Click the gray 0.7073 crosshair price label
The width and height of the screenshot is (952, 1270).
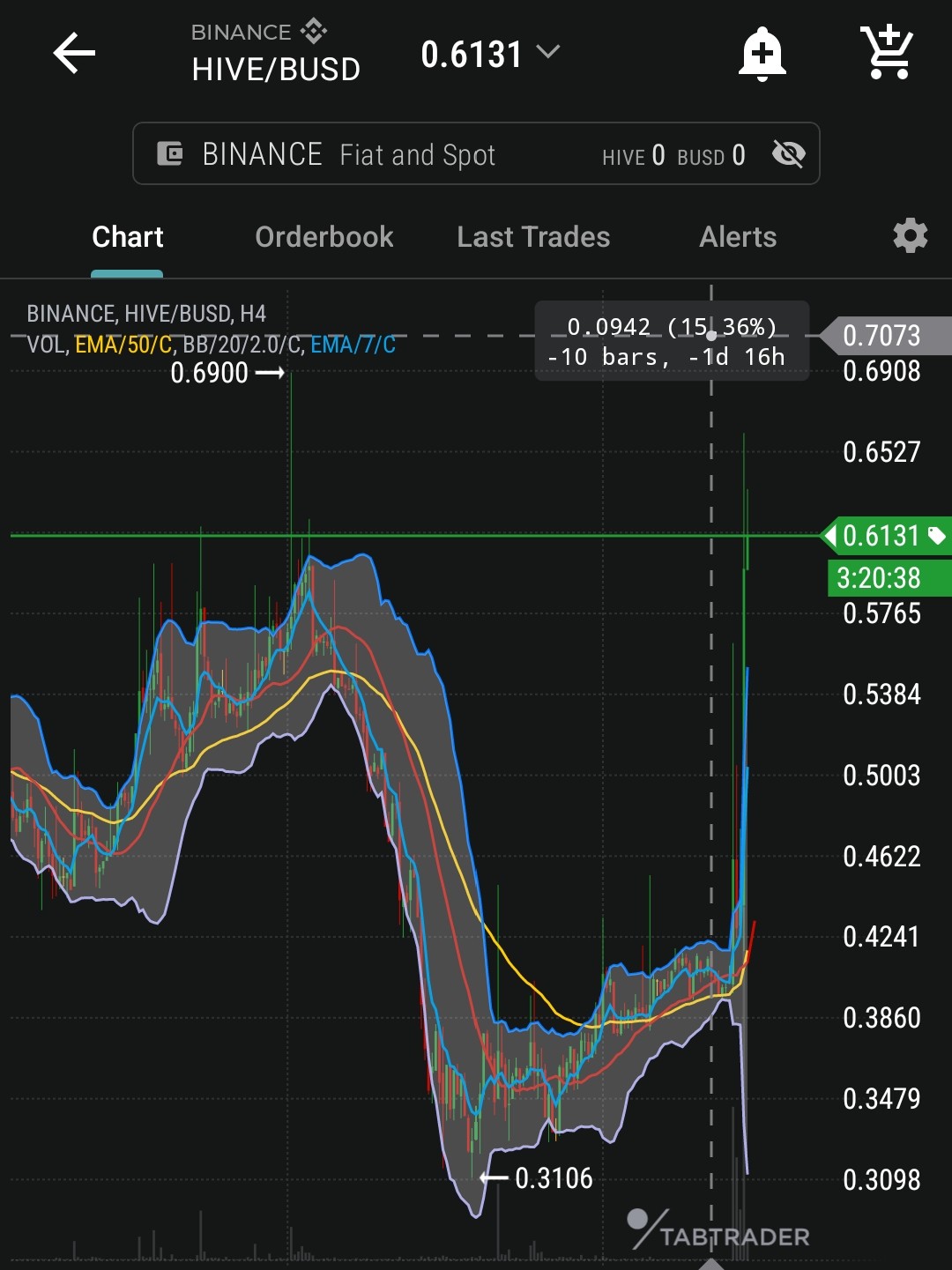pos(885,336)
